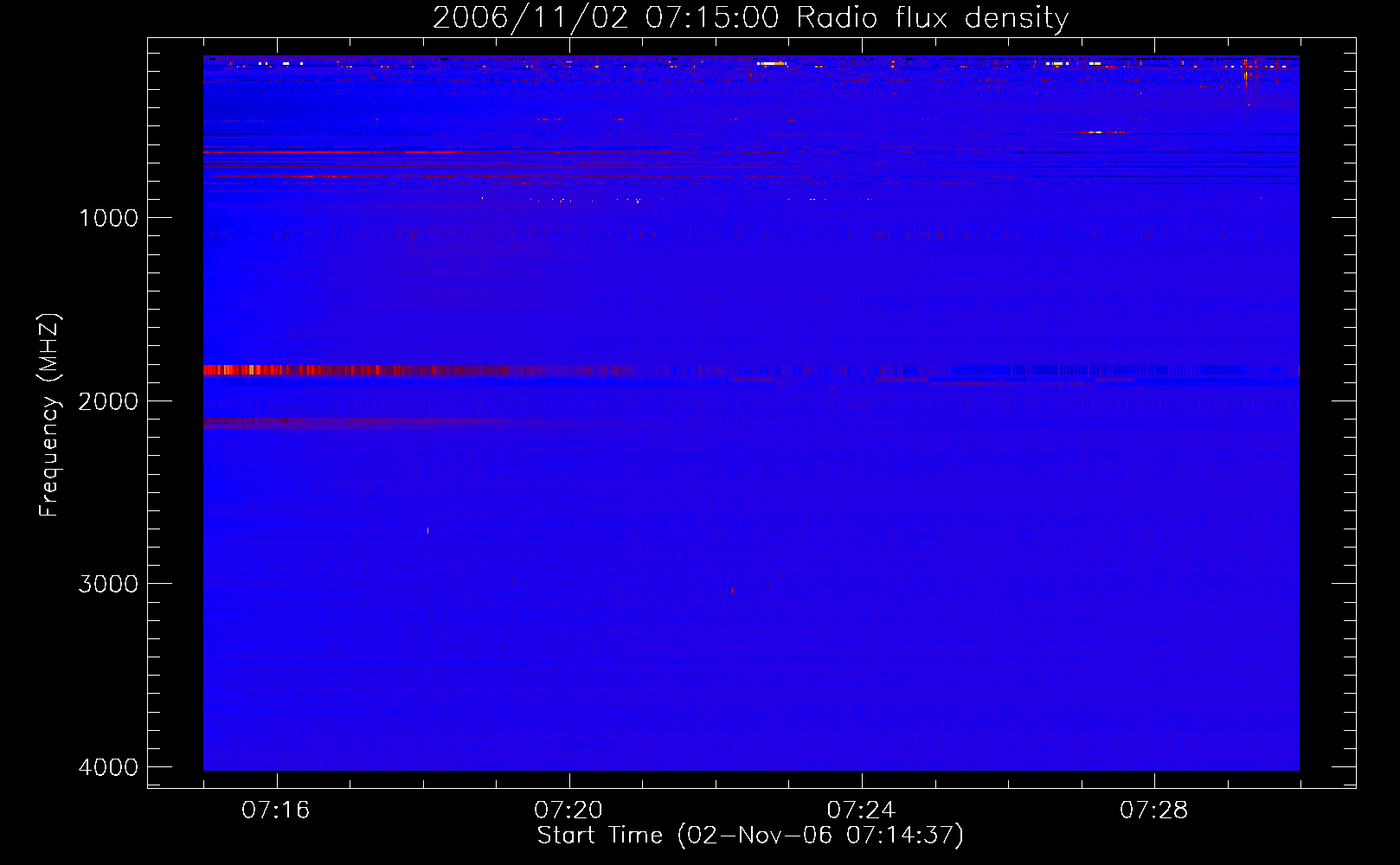Click the 07:28 time tick label
The height and width of the screenshot is (865, 1400).
(1153, 811)
